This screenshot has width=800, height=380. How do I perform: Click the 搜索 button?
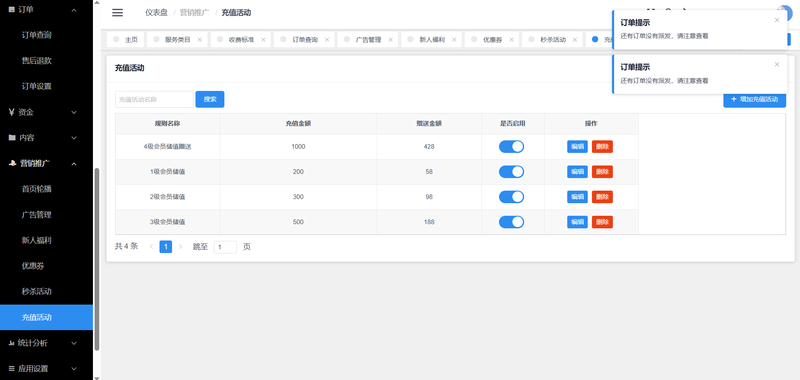click(x=210, y=99)
